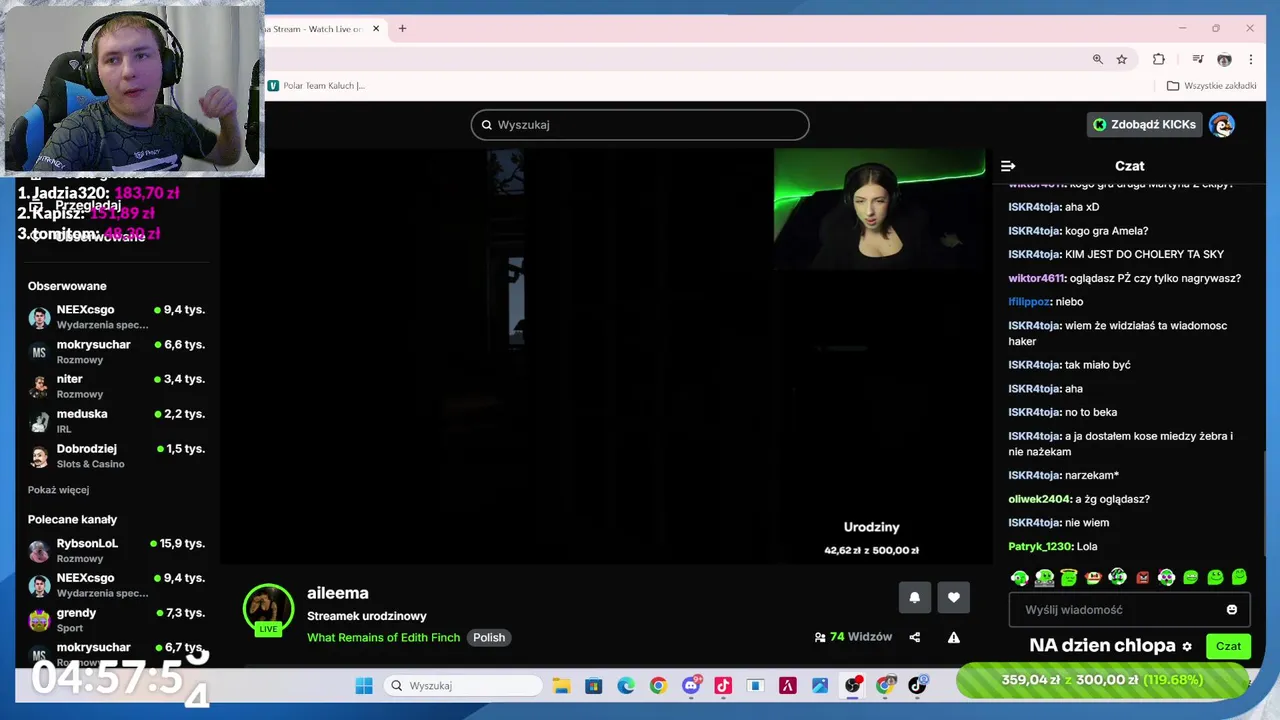The height and width of the screenshot is (720, 1280).
Task: Open Wszystkie zakładki bookmarks folder
Action: tap(1211, 86)
